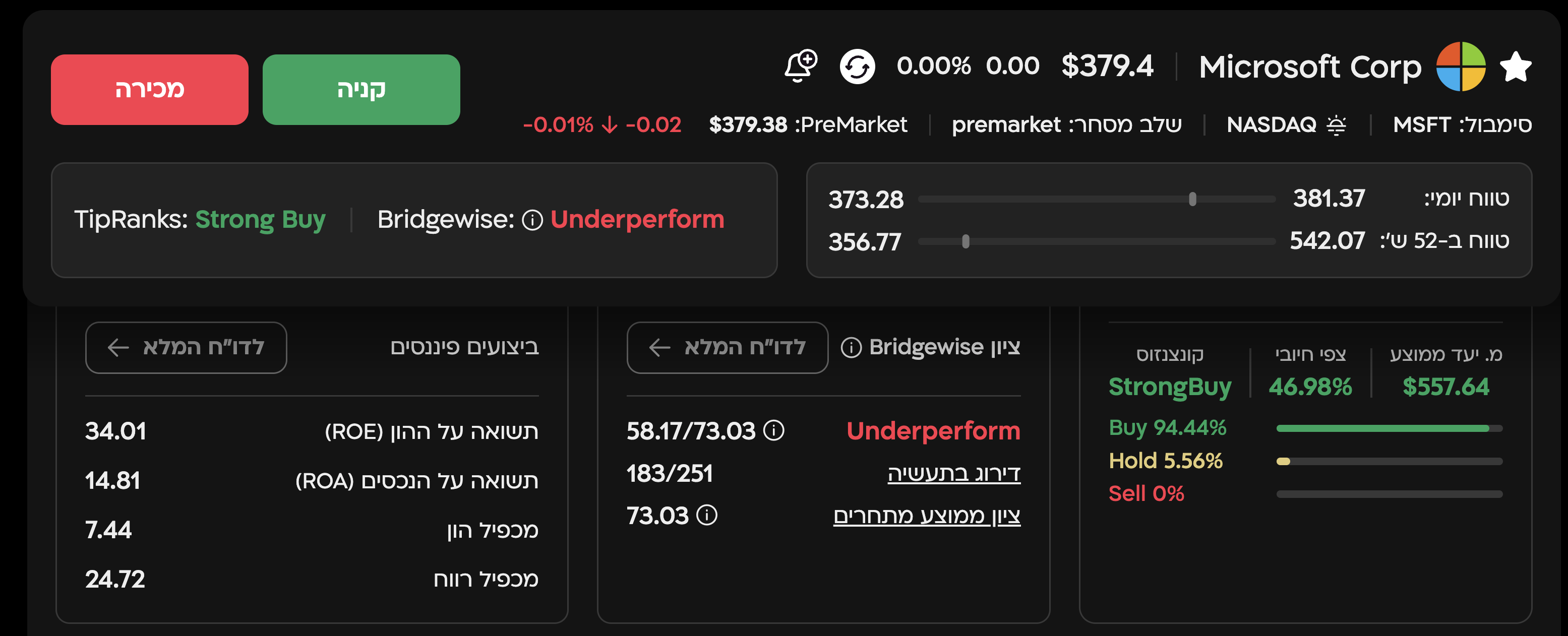Click the red מכירה sell button
The height and width of the screenshot is (636, 1568).
(149, 90)
